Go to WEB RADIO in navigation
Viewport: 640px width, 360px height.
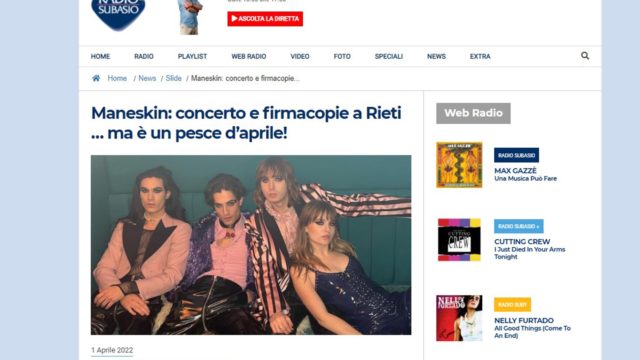tap(249, 56)
